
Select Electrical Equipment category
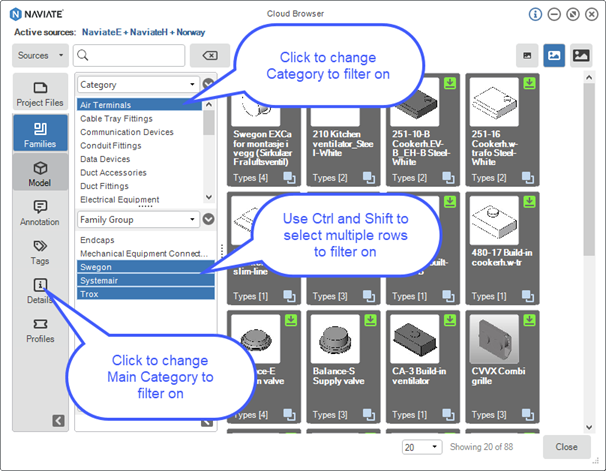pos(139,200)
